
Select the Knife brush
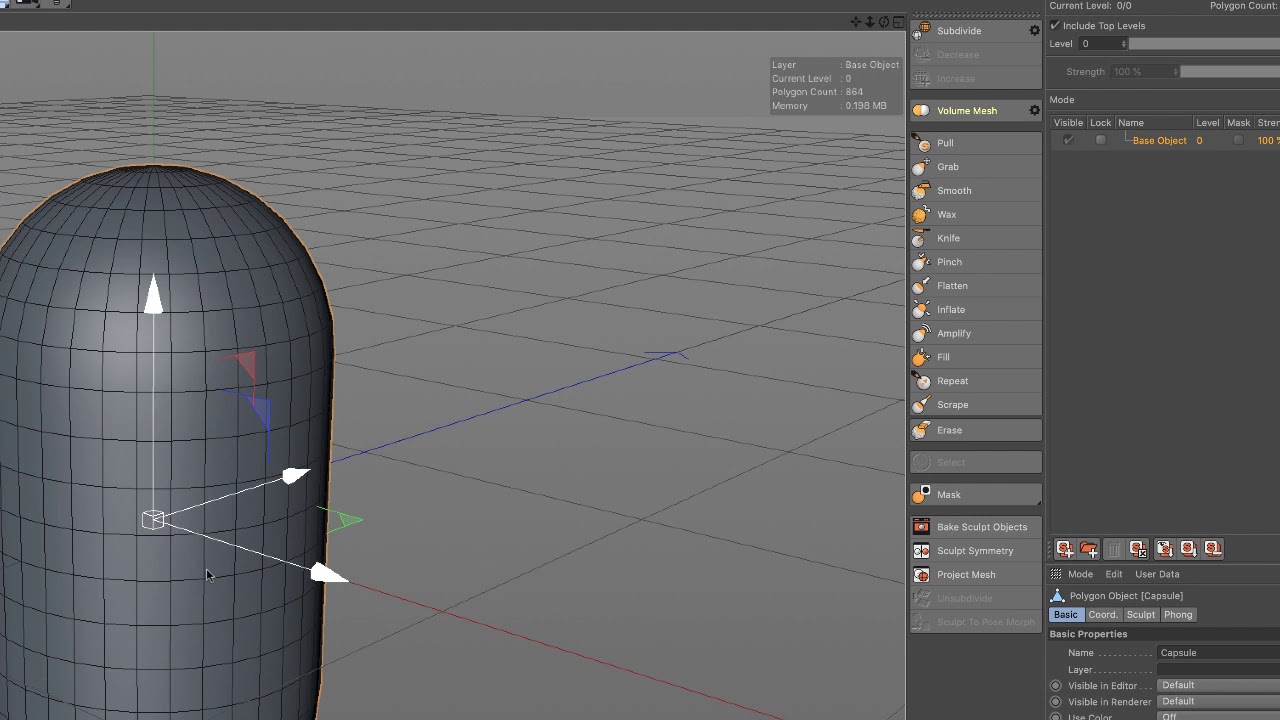coord(976,238)
